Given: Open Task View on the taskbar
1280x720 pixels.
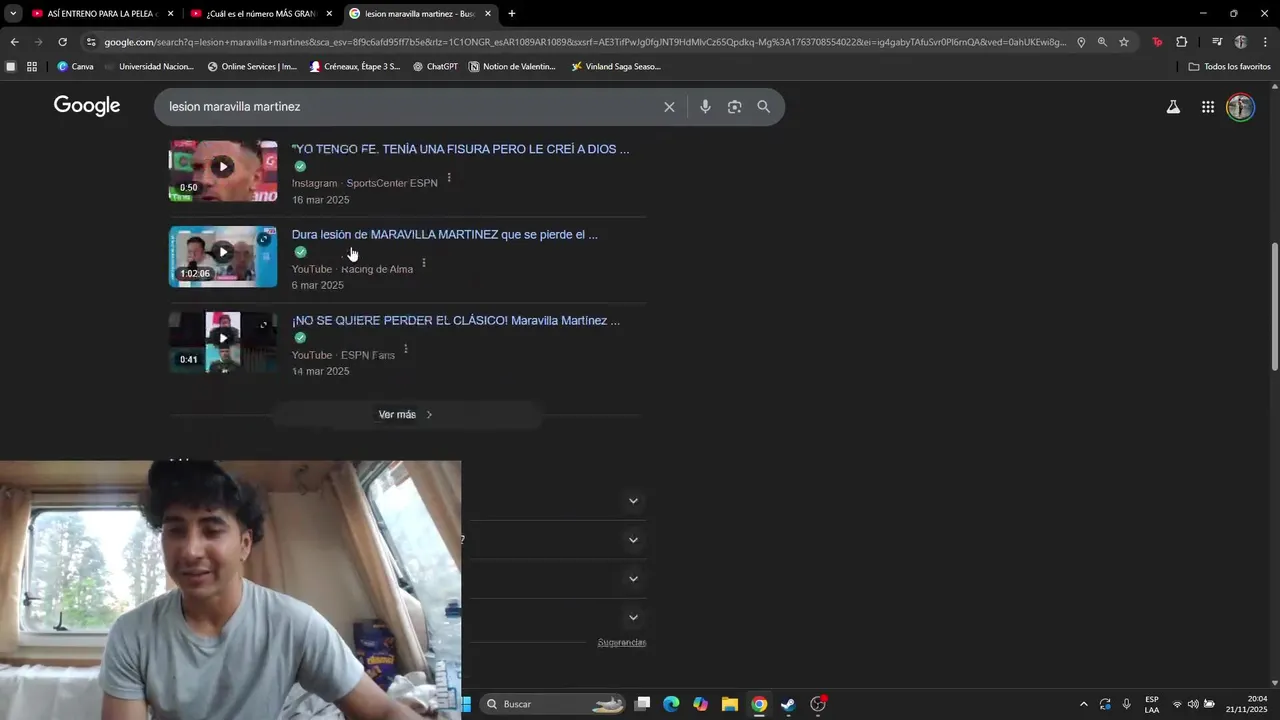Looking at the screenshot, I should [642, 704].
